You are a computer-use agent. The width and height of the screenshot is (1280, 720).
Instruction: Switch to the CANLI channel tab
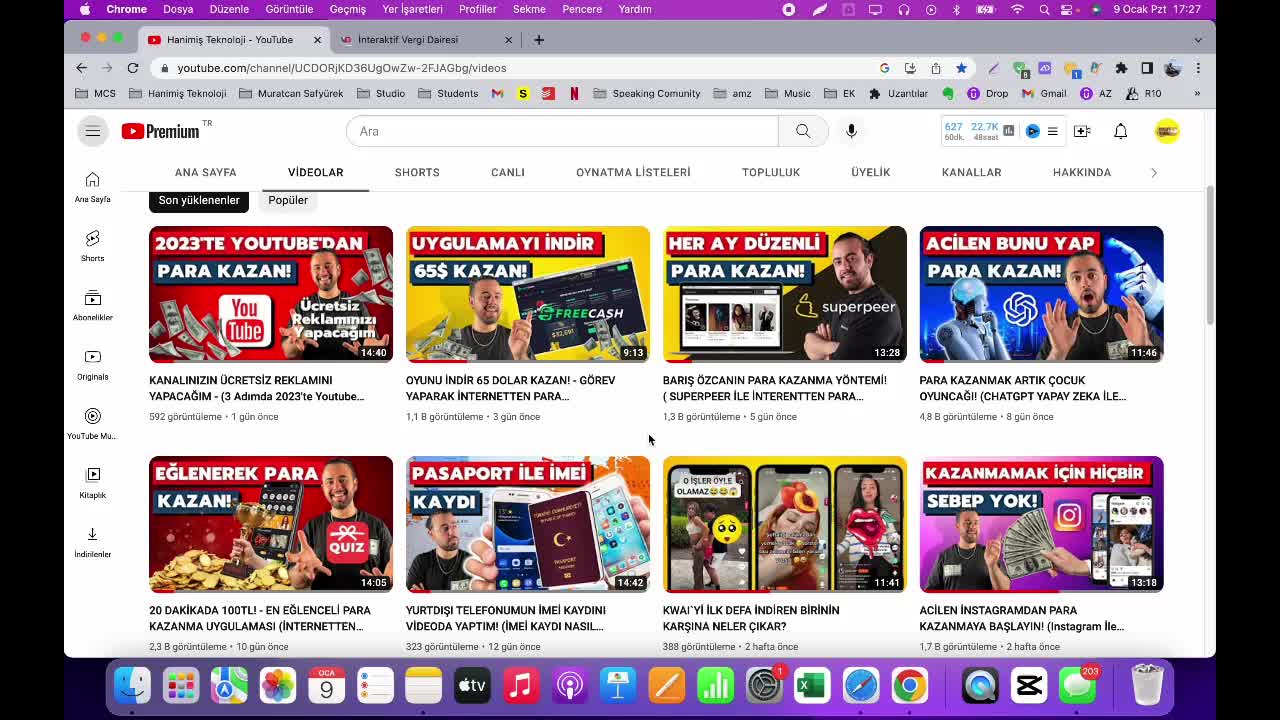click(508, 172)
